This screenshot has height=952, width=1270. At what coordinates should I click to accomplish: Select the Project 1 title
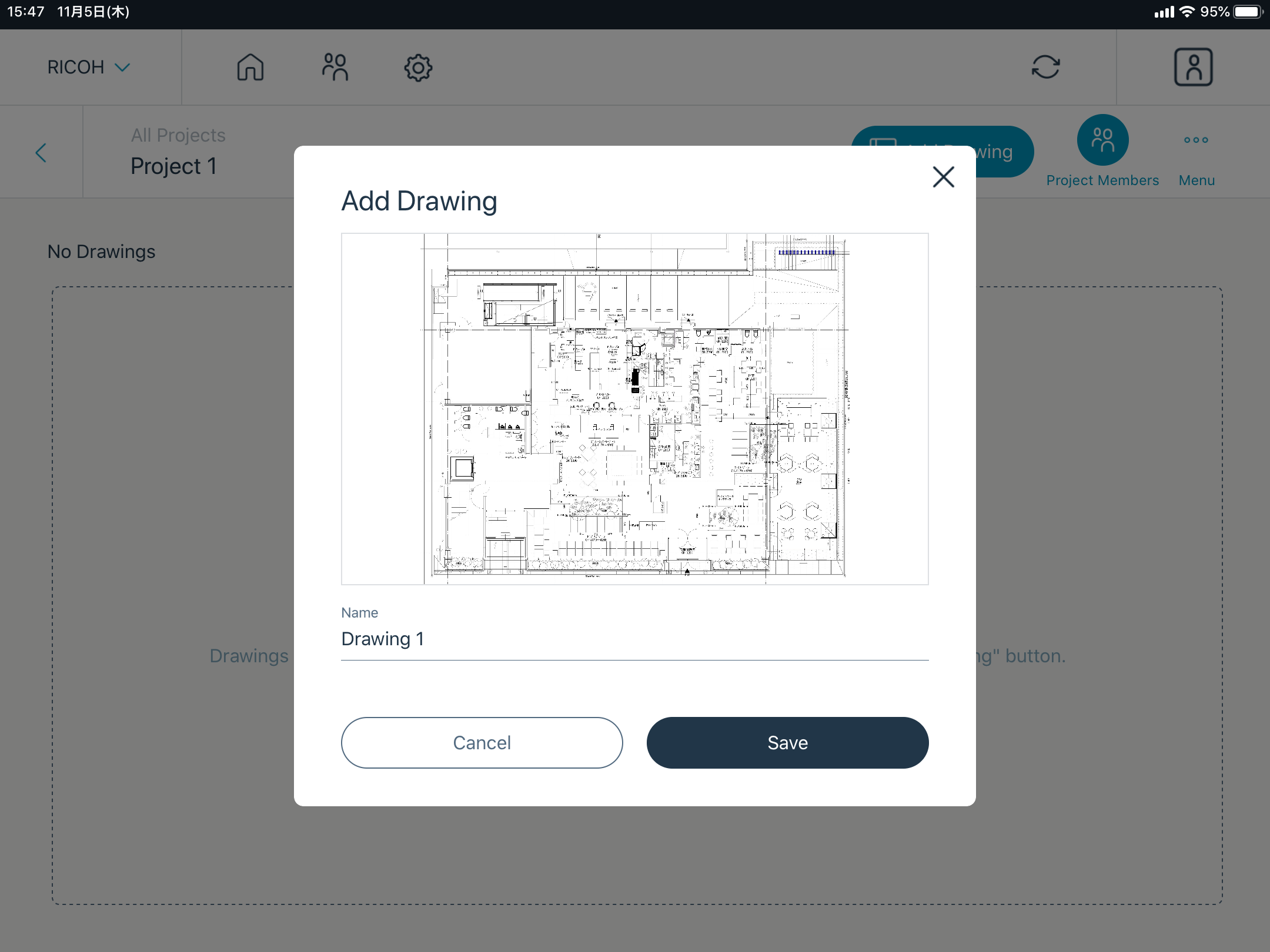[x=174, y=166]
